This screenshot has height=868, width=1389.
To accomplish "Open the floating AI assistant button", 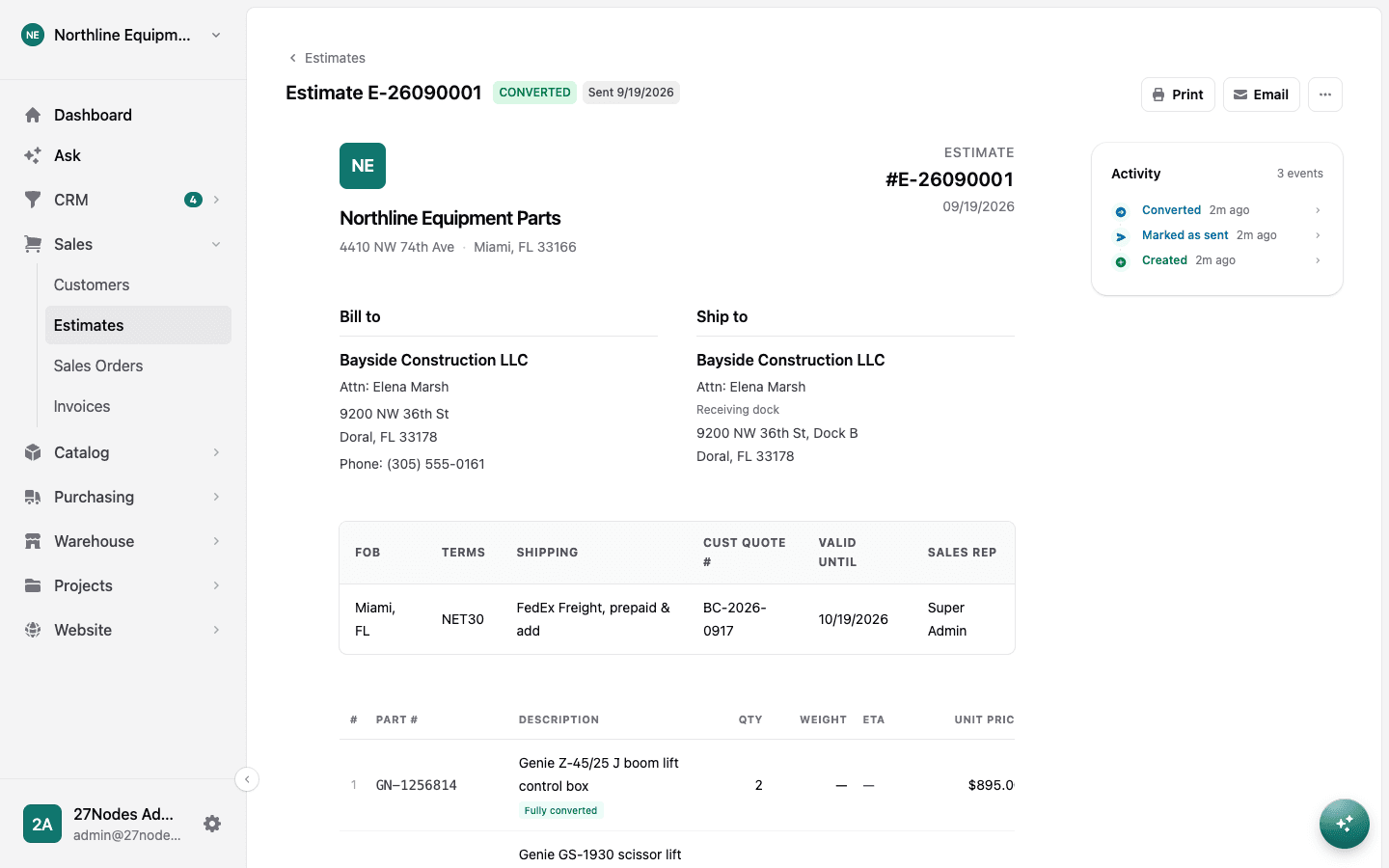I will click(x=1345, y=824).
